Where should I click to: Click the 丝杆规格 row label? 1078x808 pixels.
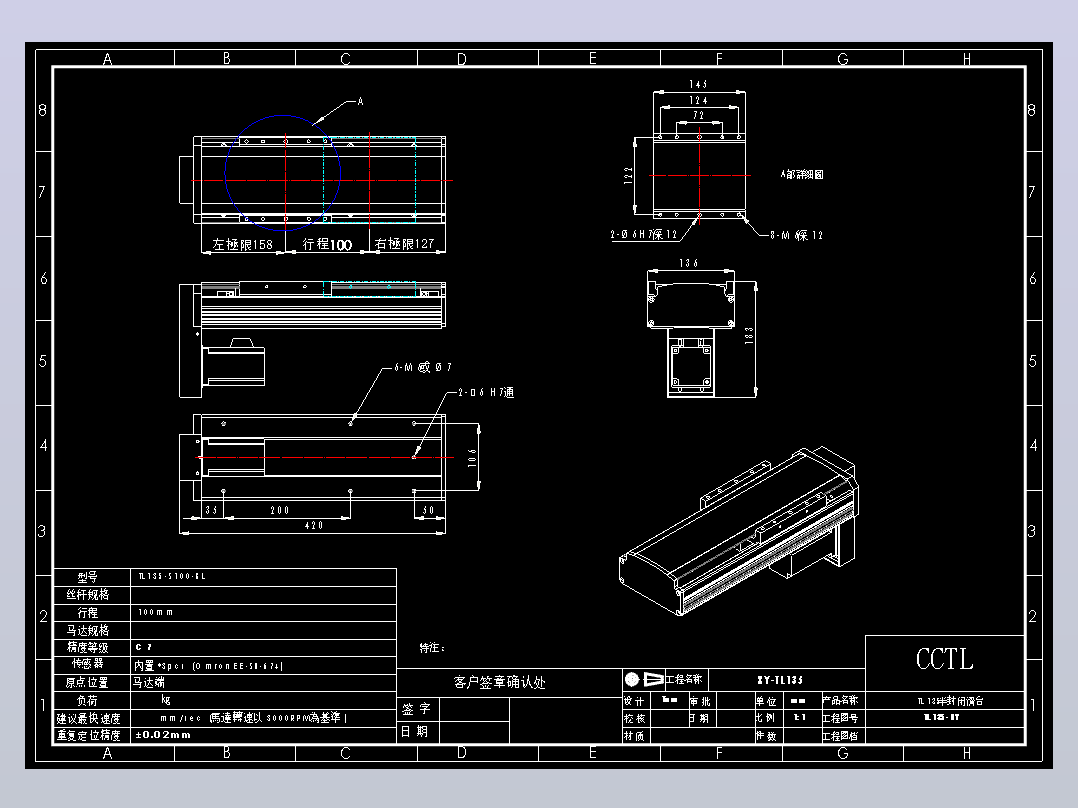click(87, 594)
